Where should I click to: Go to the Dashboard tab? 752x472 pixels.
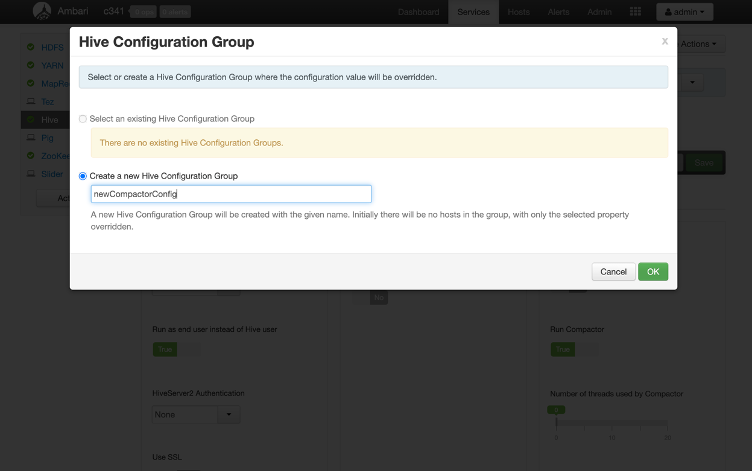point(418,12)
